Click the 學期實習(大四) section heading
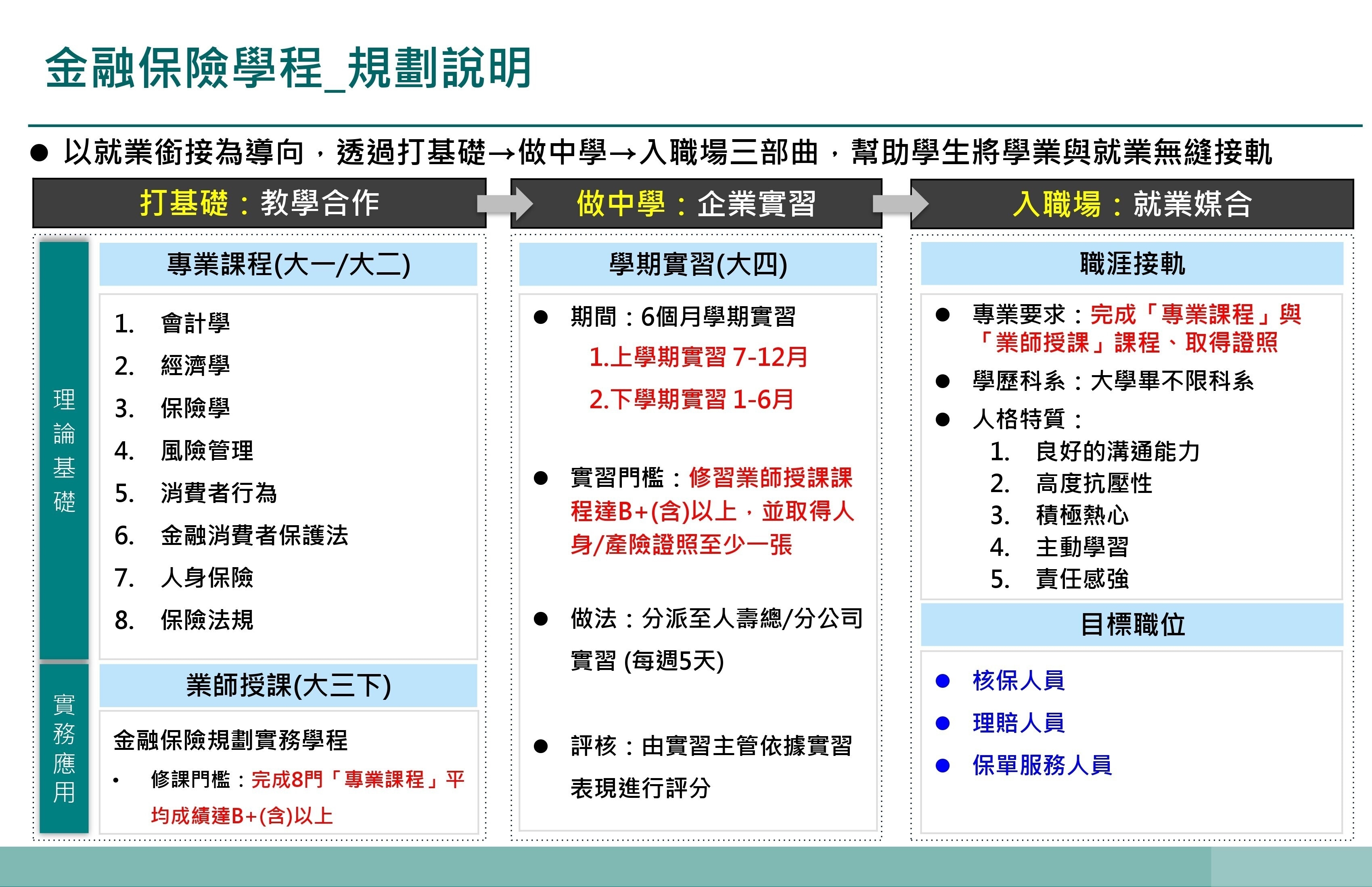 tap(698, 264)
